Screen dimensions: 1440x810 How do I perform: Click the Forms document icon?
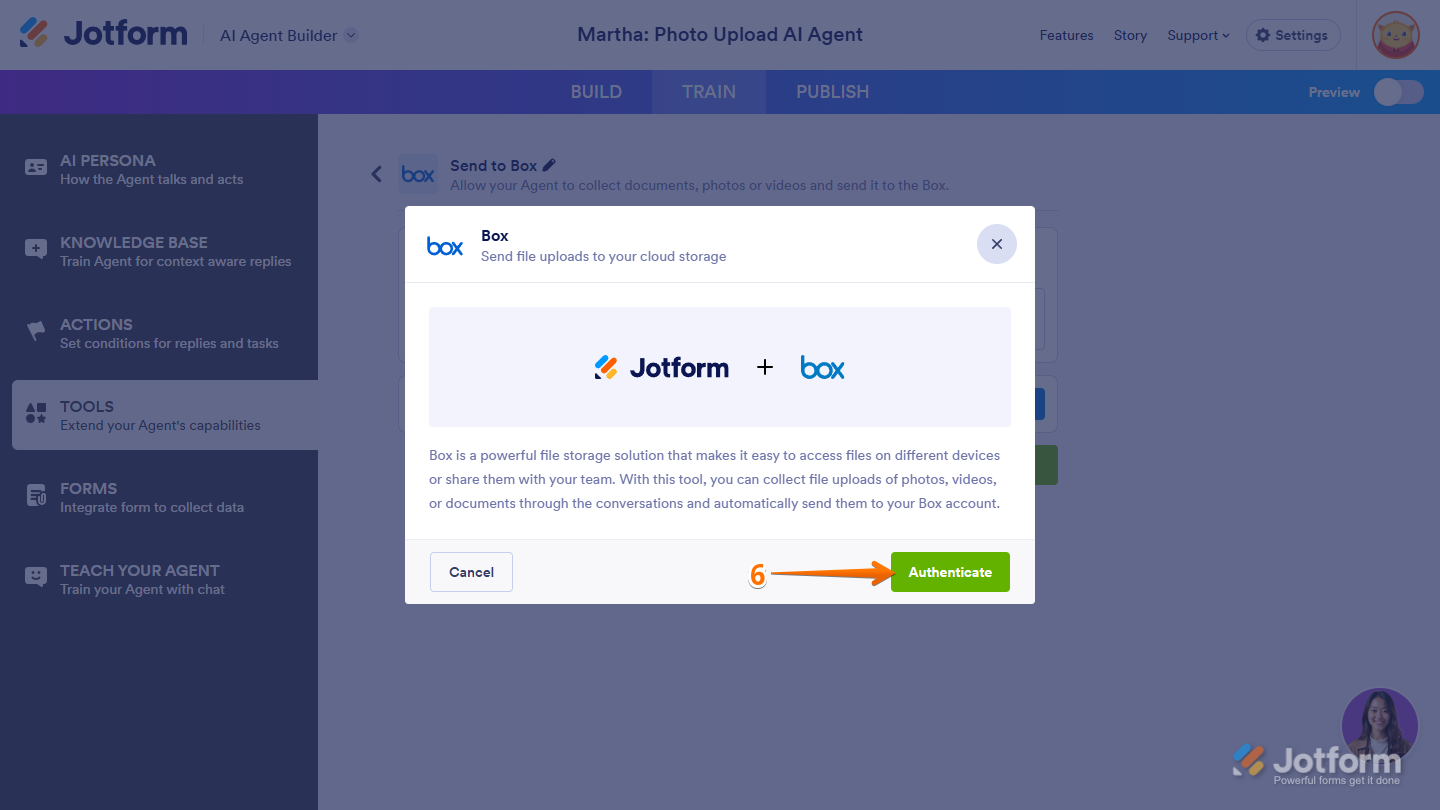[36, 496]
